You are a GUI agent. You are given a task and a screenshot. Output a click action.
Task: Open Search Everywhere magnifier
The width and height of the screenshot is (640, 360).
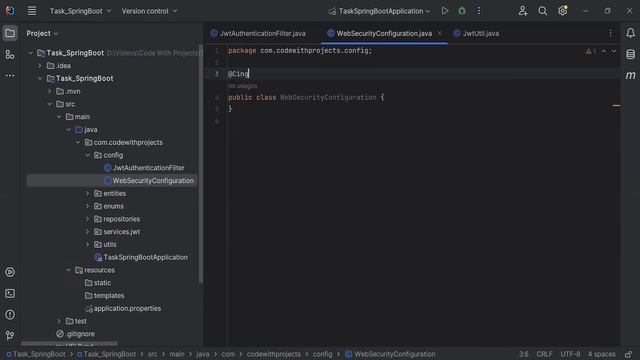(x=542, y=11)
